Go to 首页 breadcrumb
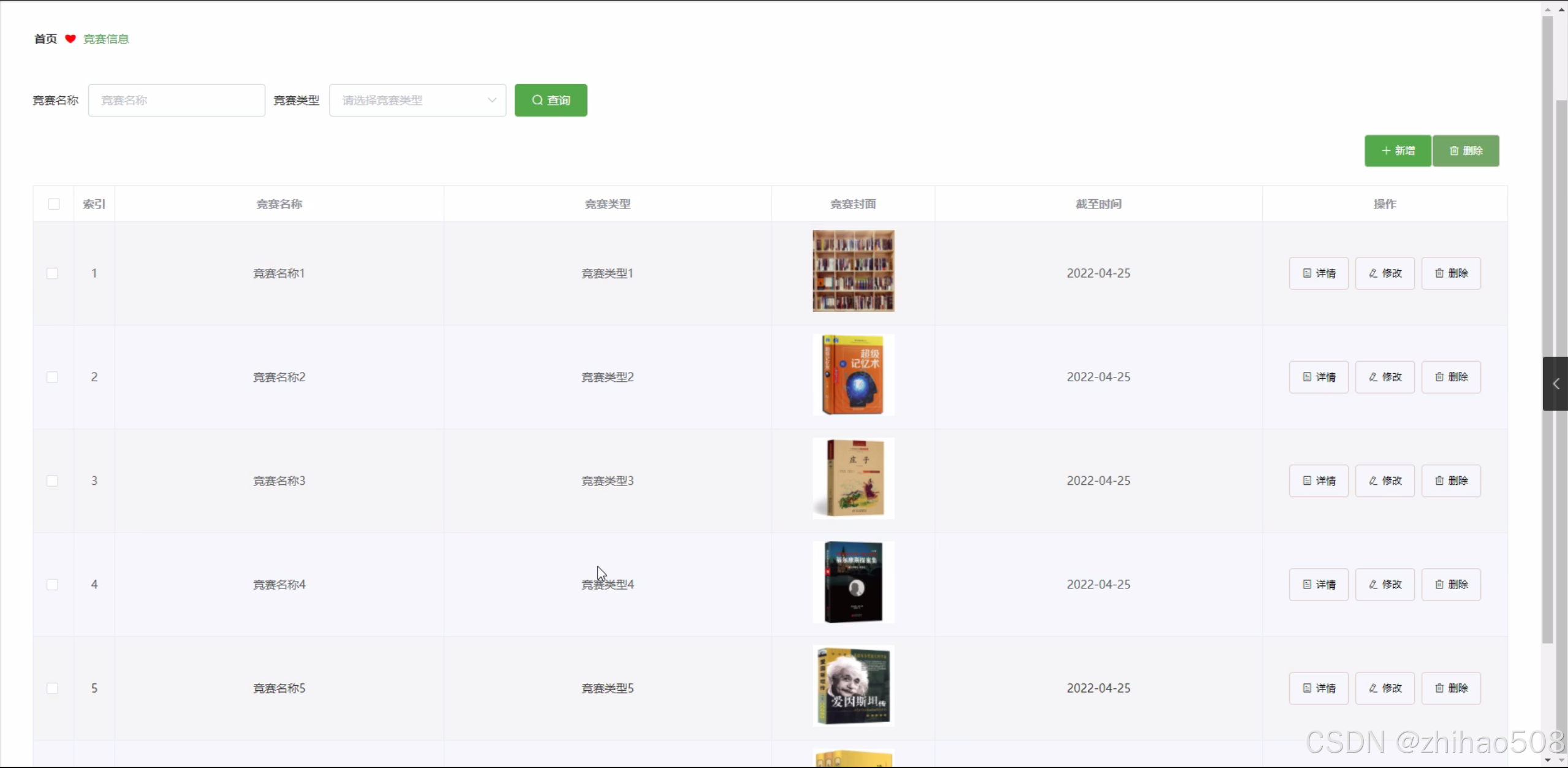Screen dimensions: 1568x768 45,39
